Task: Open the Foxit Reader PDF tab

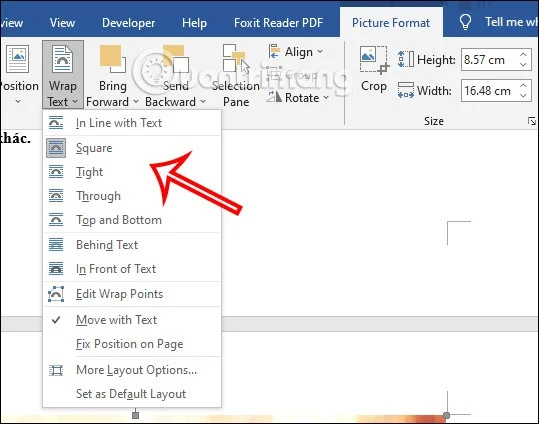Action: pyautogui.click(x=278, y=23)
